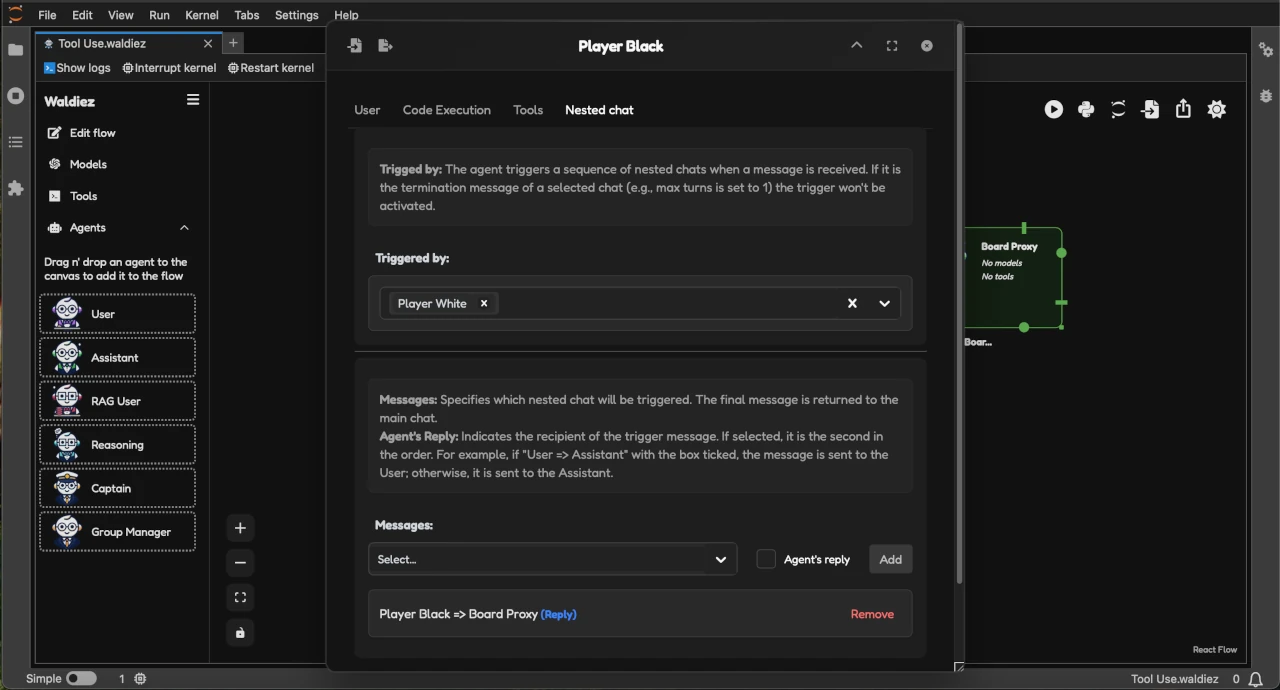The image size is (1280, 690).
Task: Zoom in on the canvas
Action: click(x=240, y=527)
